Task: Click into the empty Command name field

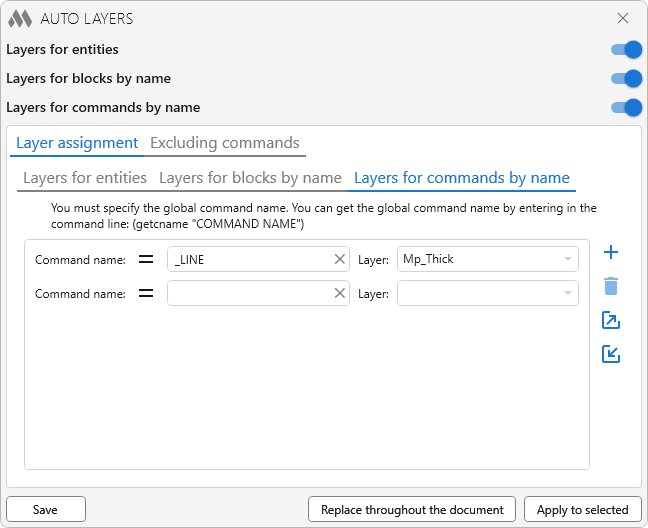Action: (x=248, y=293)
